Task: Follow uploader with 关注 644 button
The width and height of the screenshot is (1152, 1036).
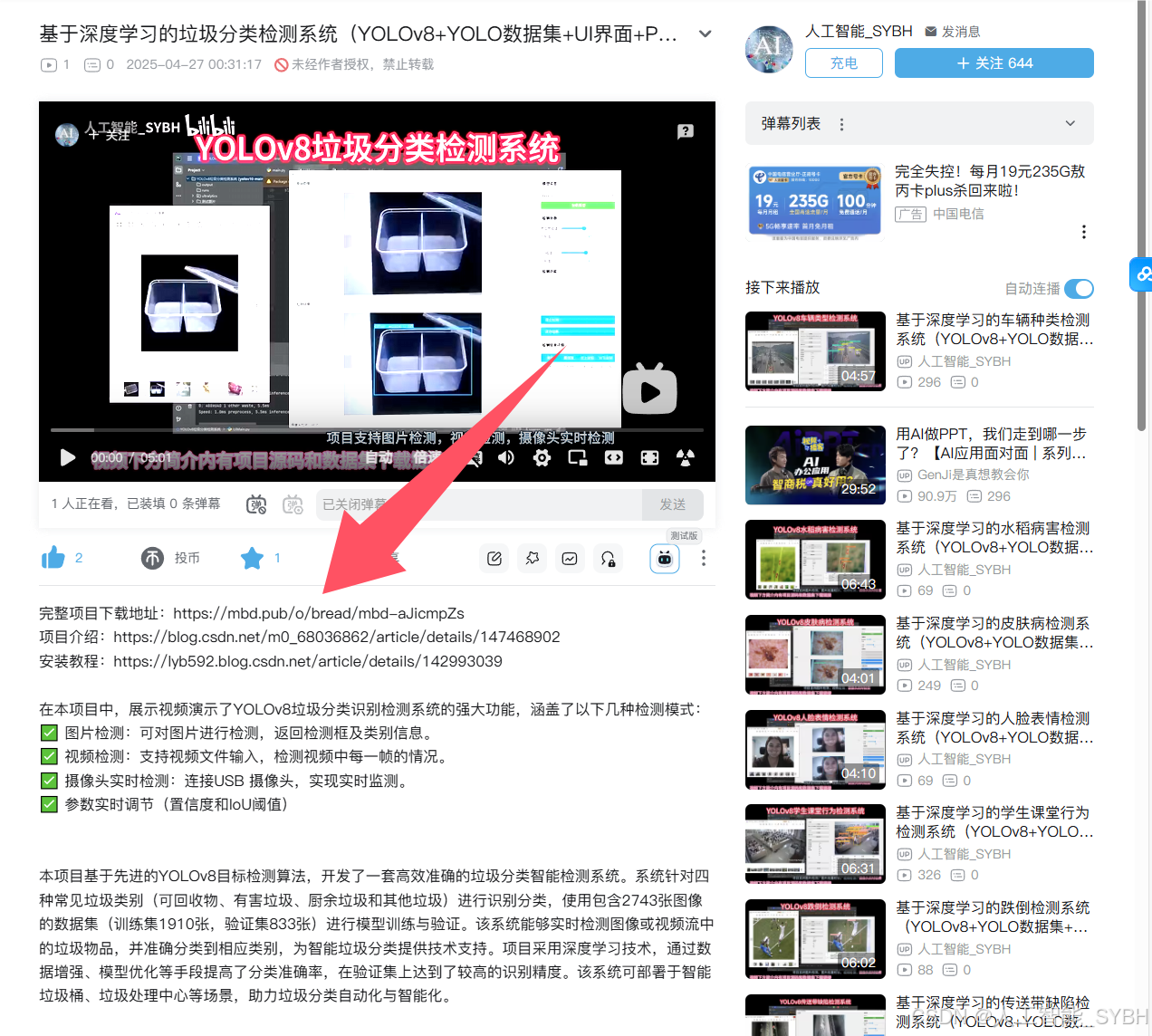Action: click(994, 62)
